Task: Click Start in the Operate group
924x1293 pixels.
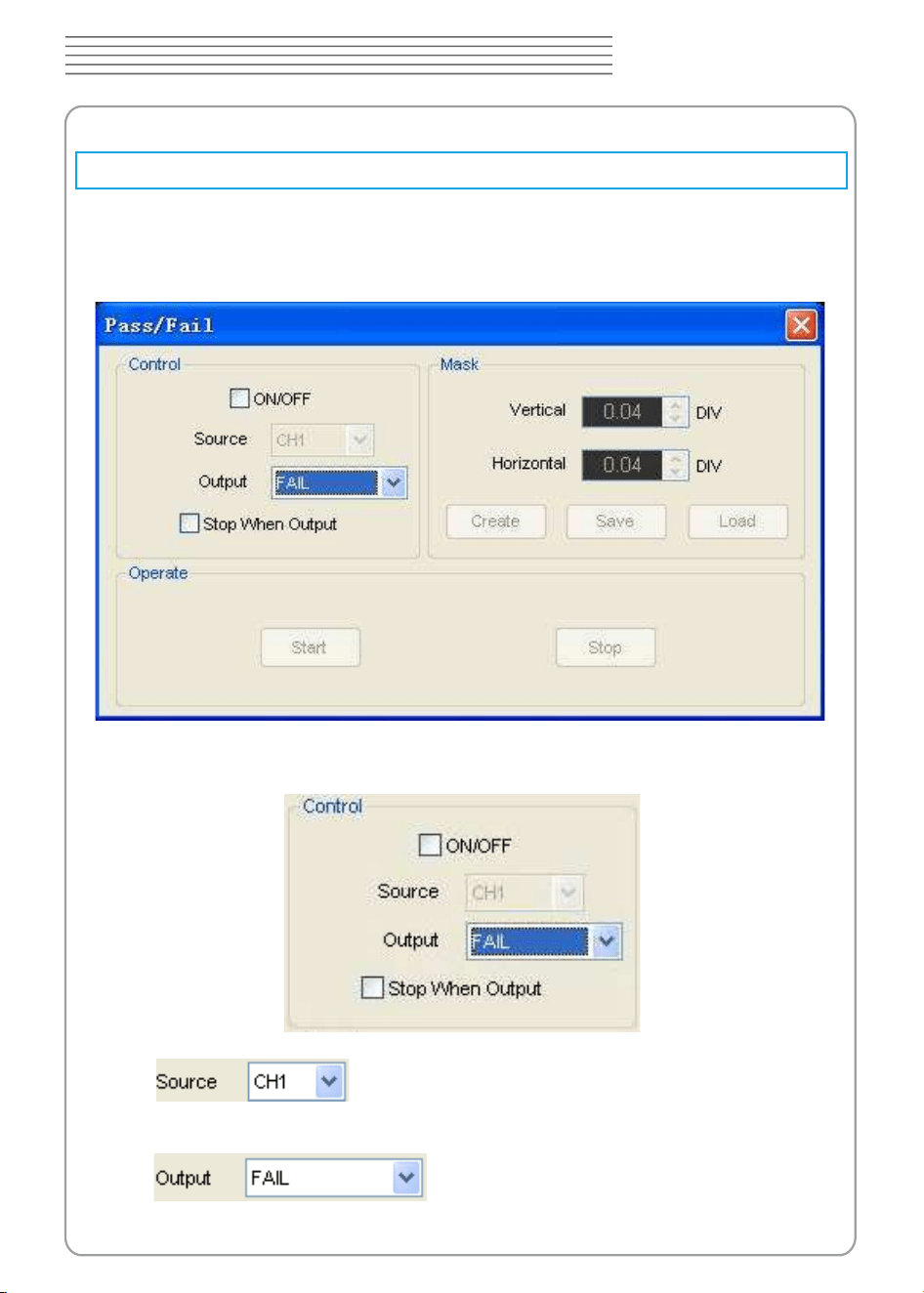Action: 310,647
